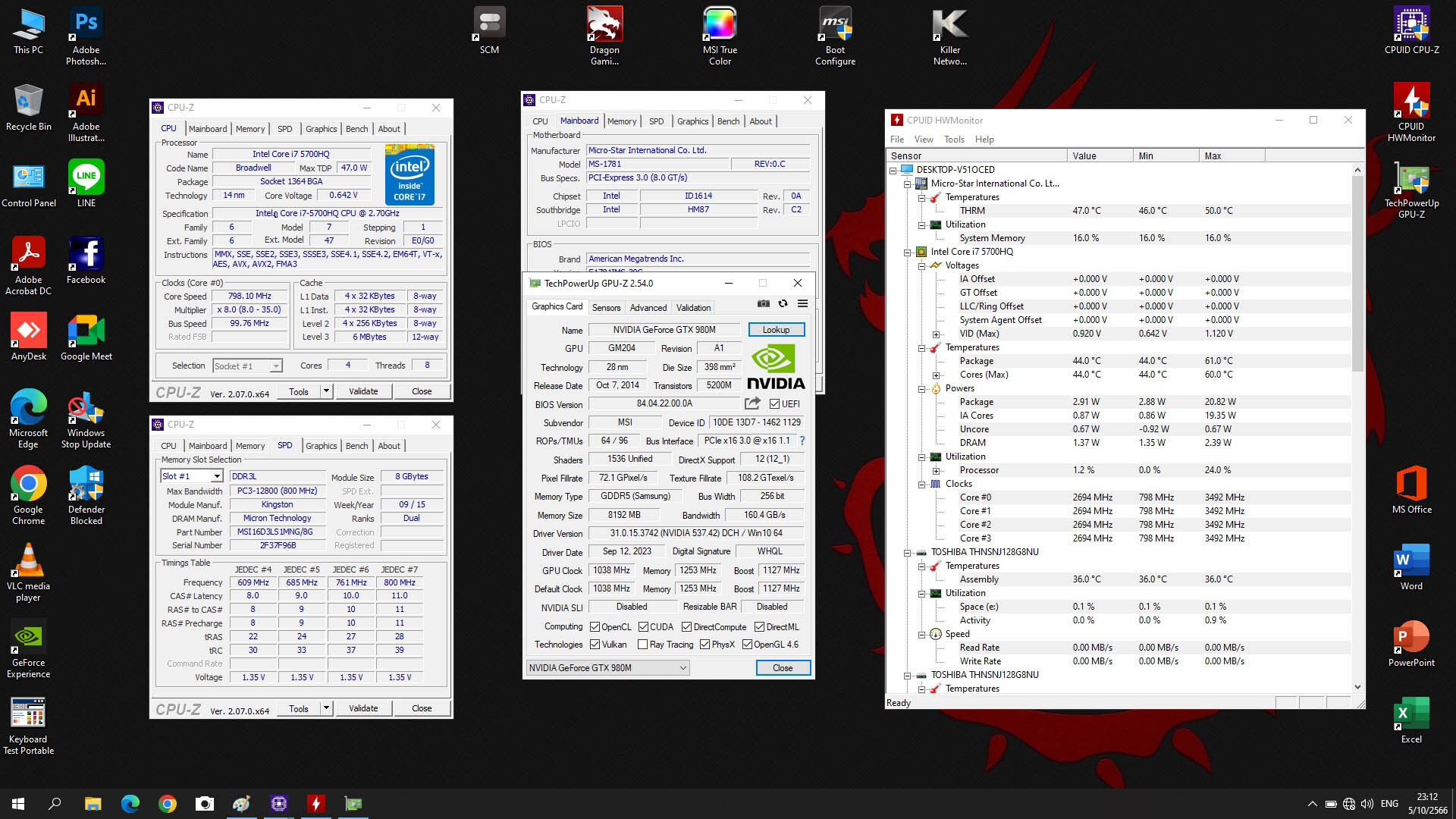Screen dimensions: 1456x819
Task: Open the File menu in HWMonitor
Action: [x=897, y=140]
